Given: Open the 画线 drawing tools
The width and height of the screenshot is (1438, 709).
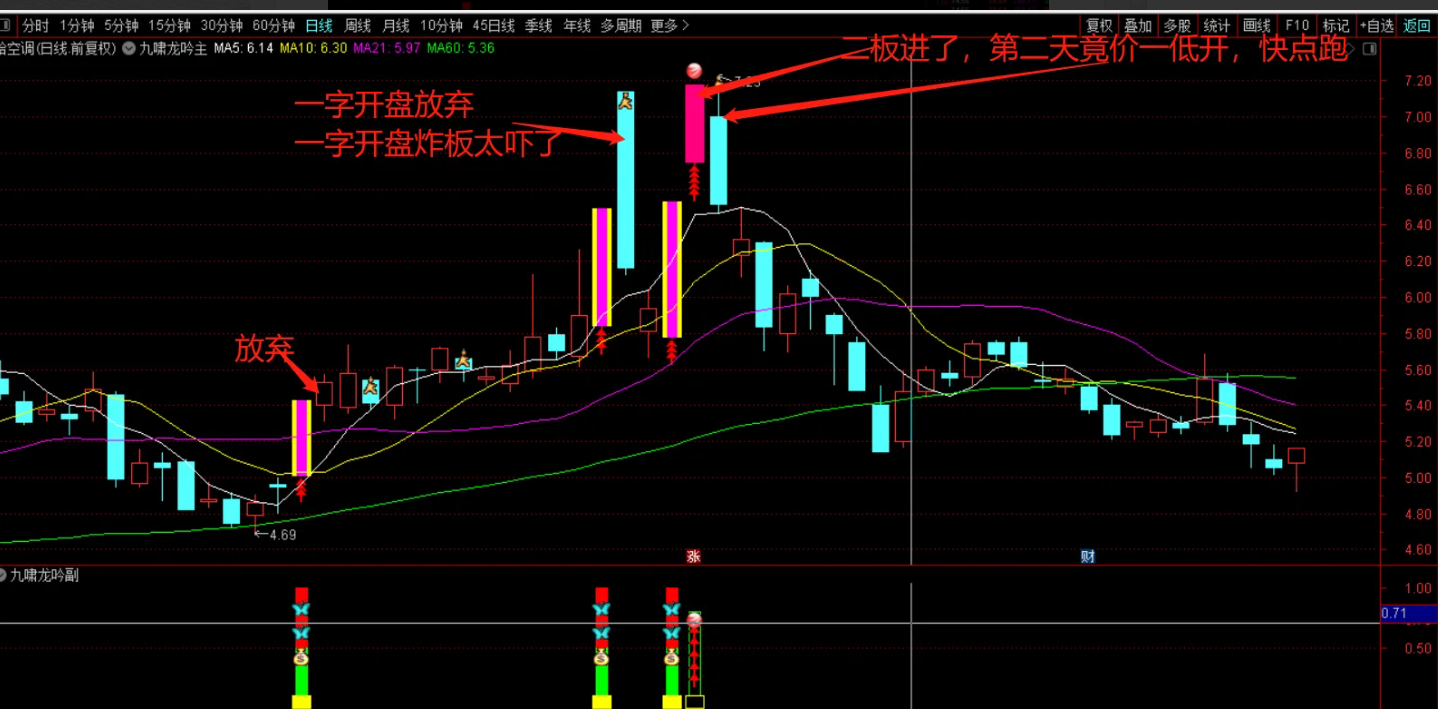Looking at the screenshot, I should pos(1255,25).
